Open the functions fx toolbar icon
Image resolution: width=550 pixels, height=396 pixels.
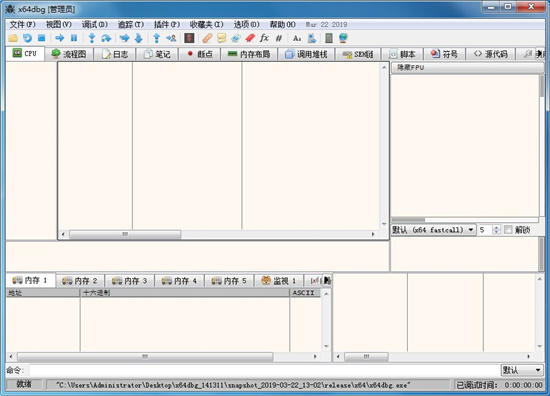tap(264, 38)
